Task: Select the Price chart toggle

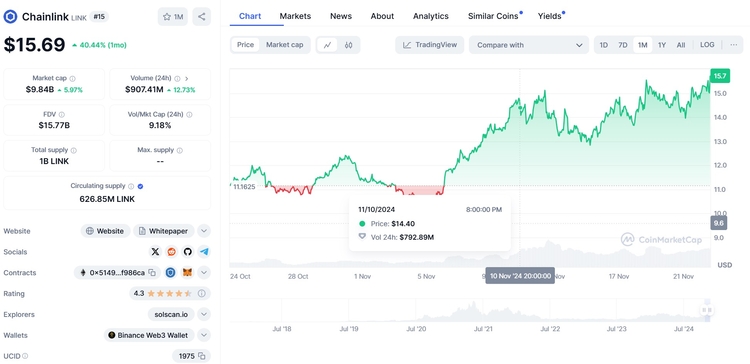Action: click(x=245, y=45)
